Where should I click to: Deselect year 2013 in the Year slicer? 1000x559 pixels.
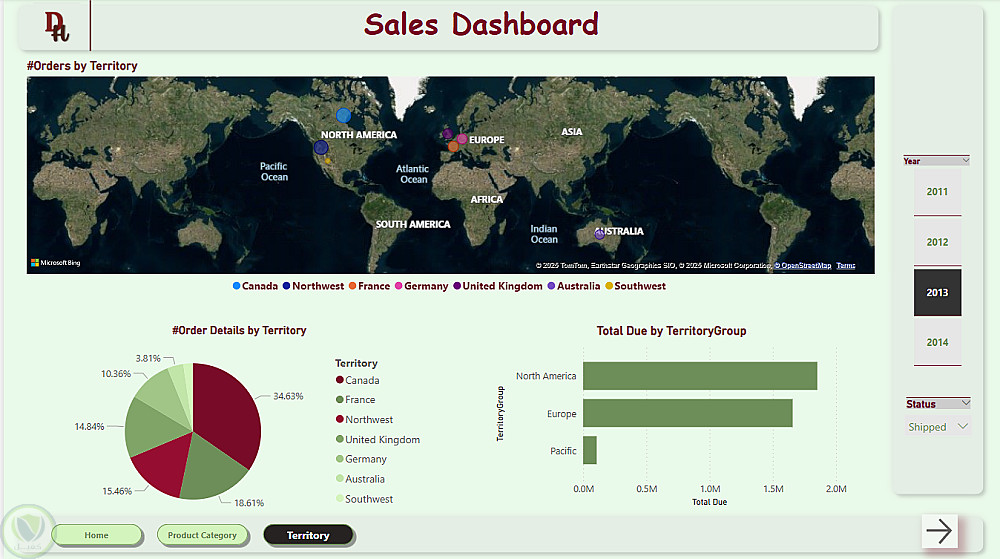coord(937,292)
